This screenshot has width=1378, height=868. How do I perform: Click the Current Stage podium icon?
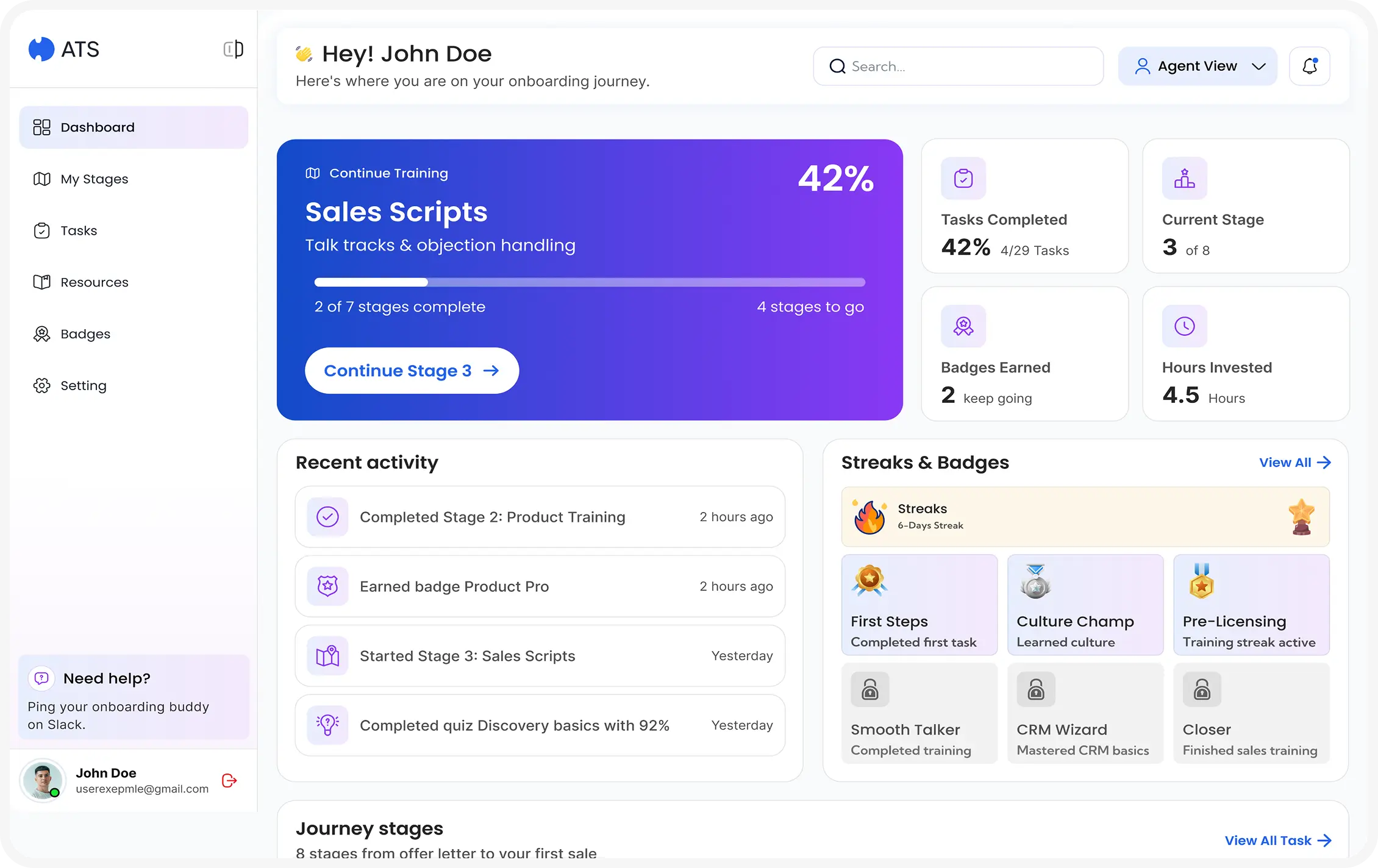click(1184, 178)
